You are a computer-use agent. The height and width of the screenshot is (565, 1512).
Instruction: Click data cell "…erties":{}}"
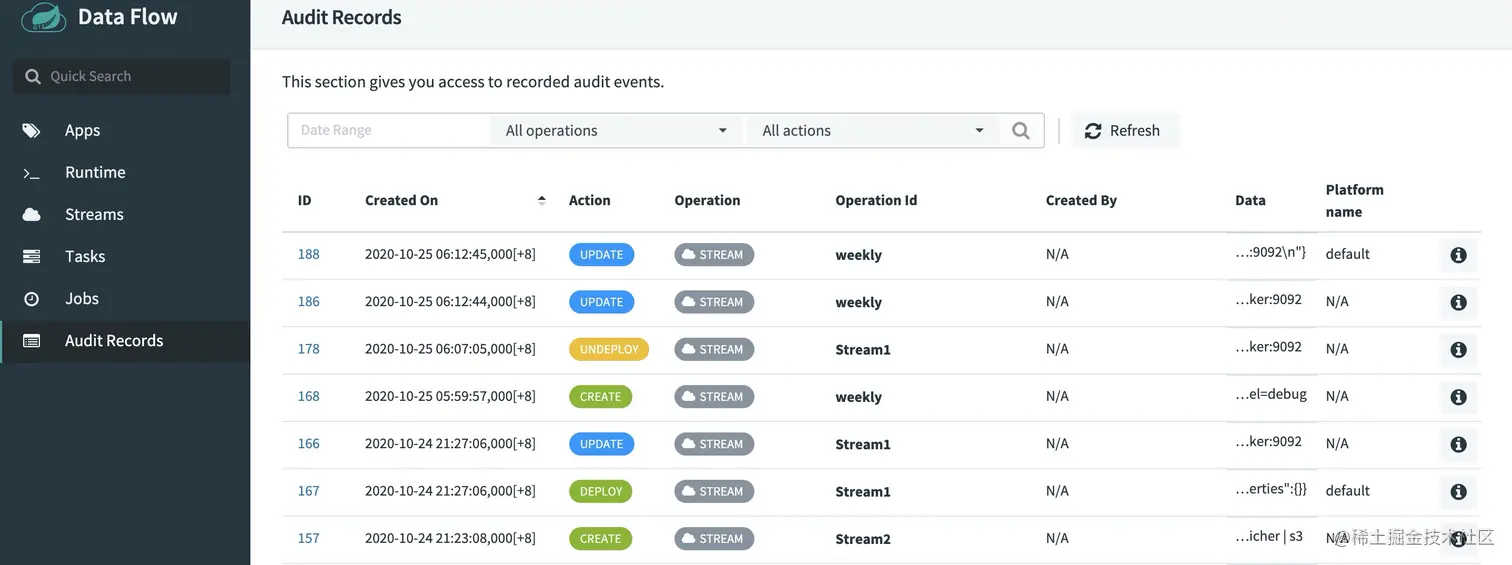(x=1272, y=489)
